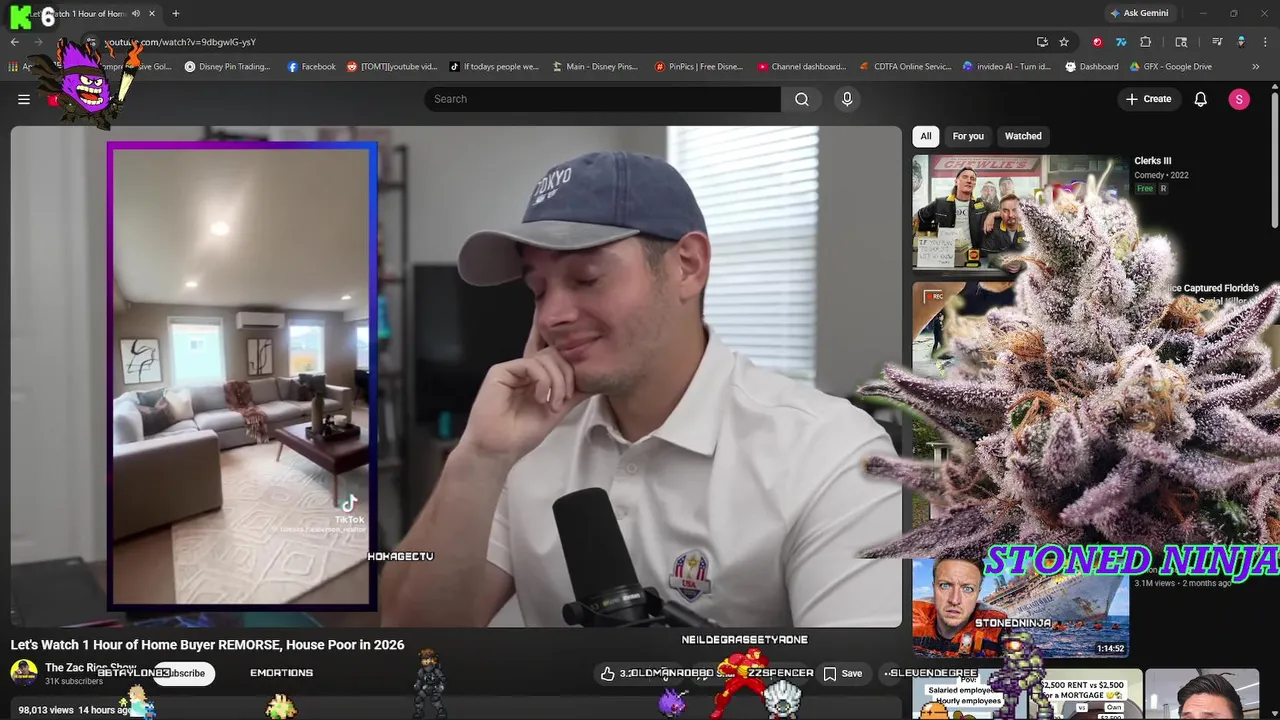Image resolution: width=1280 pixels, height=720 pixels.
Task: Open The Zac Rios Show channel avatar
Action: 24,673
